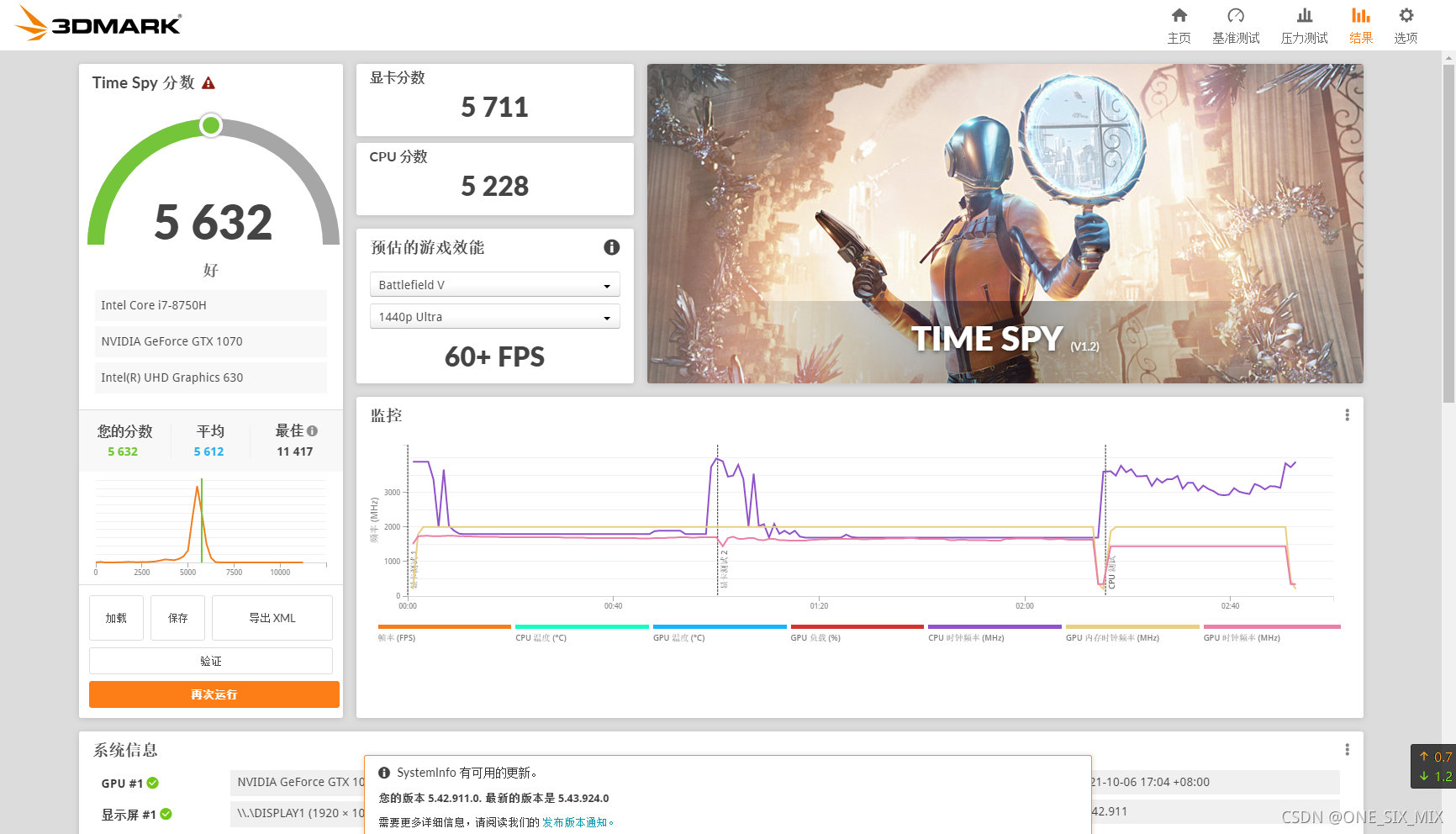This screenshot has width=1456, height=834.
Task: Click the score gauge green indicator knob
Action: click(211, 125)
